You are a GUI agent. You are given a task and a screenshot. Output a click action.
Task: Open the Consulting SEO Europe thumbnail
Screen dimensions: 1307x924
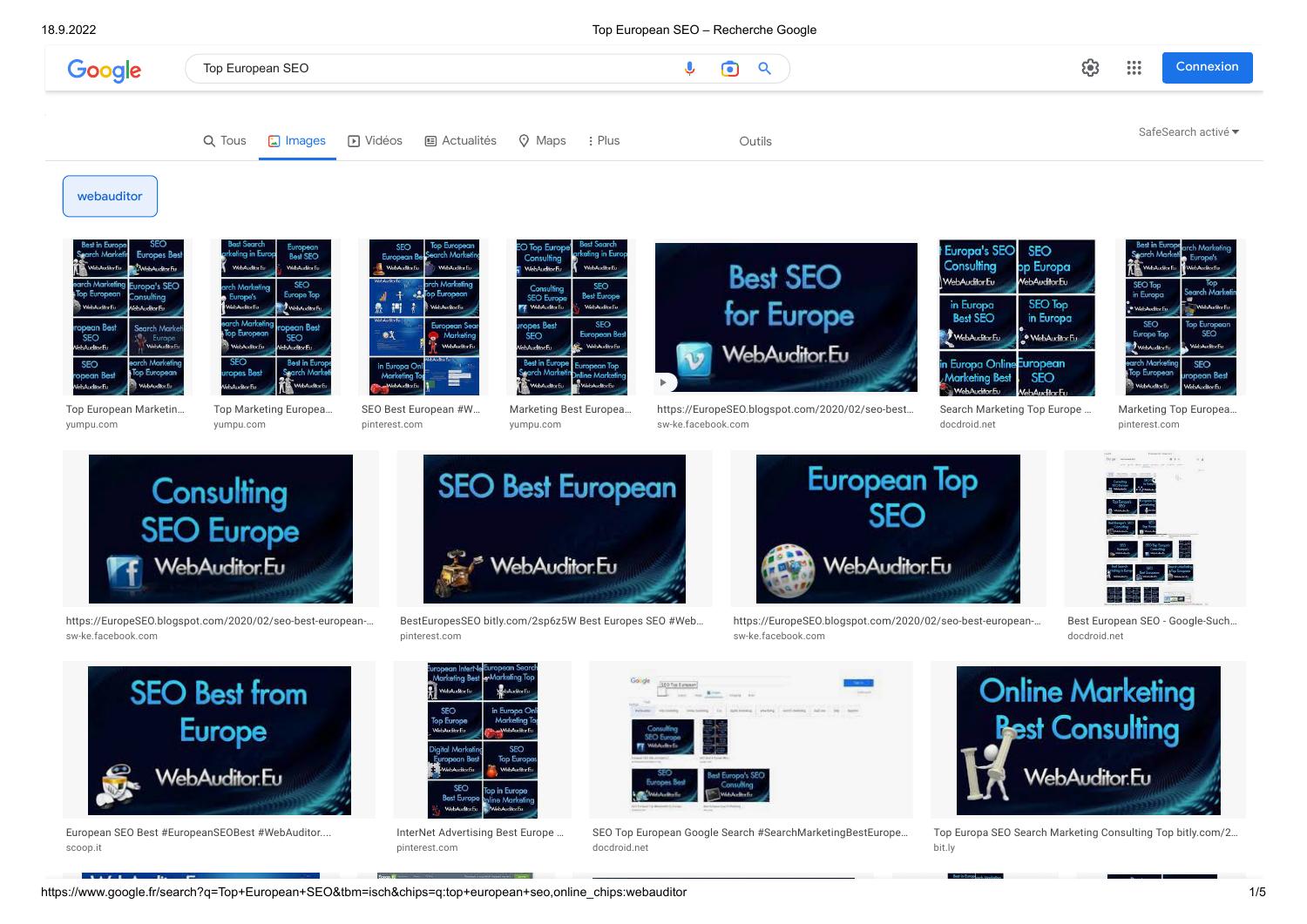pos(220,528)
